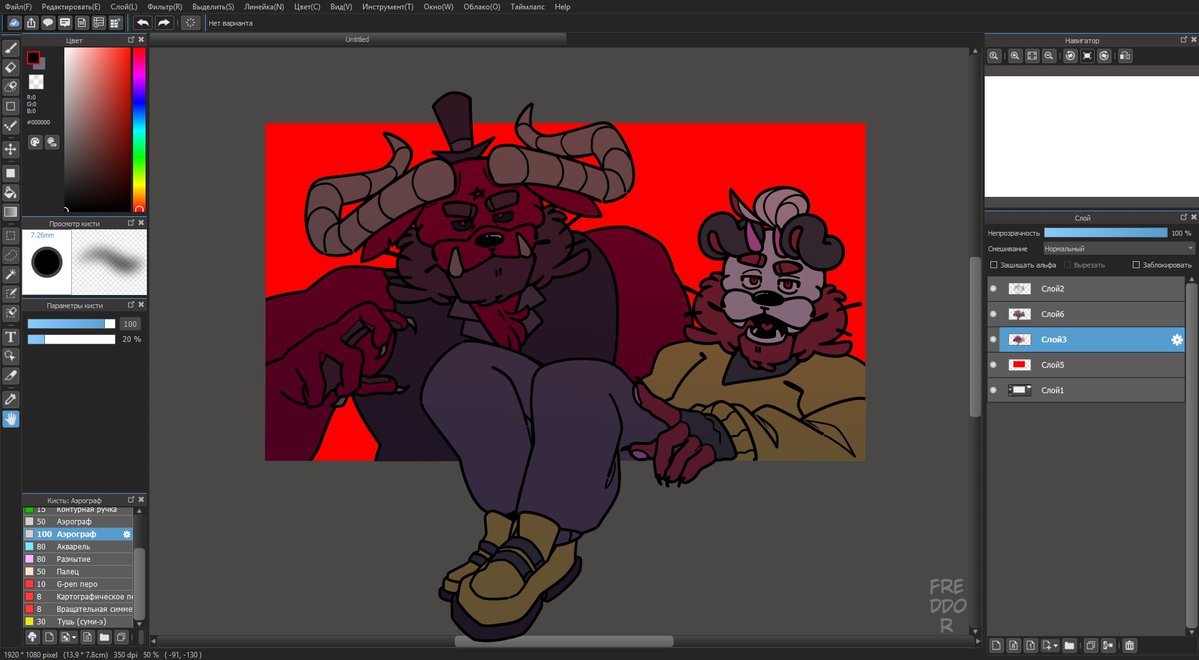
Task: Click the brush list scroll-up arrow
Action: (139, 510)
